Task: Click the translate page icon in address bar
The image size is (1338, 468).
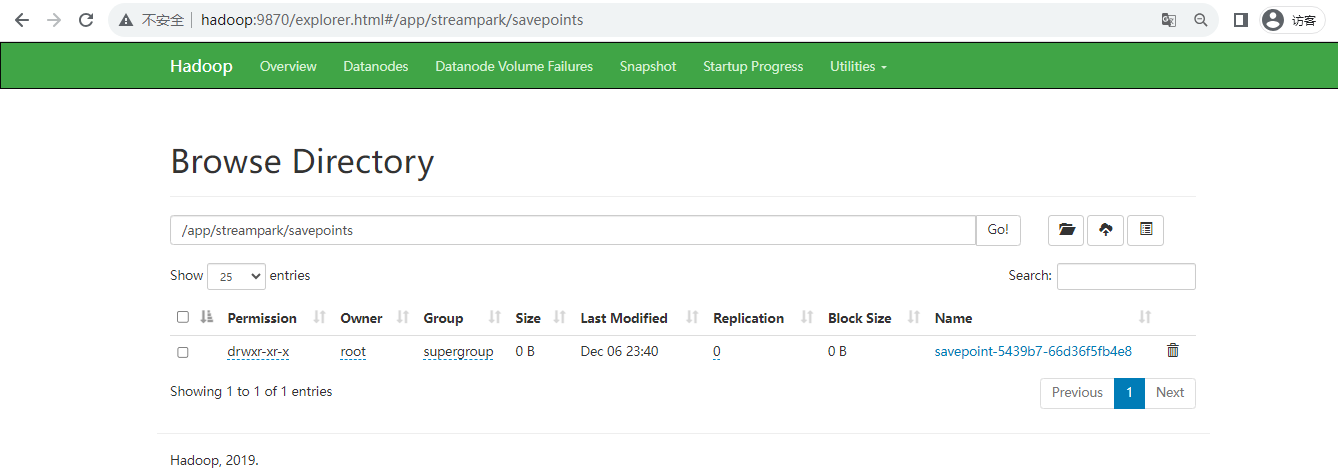Action: click(1168, 20)
